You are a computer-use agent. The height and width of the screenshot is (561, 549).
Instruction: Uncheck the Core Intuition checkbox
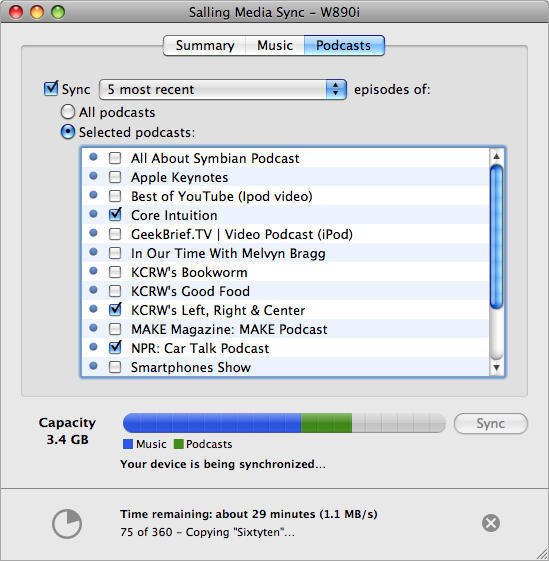(x=115, y=215)
